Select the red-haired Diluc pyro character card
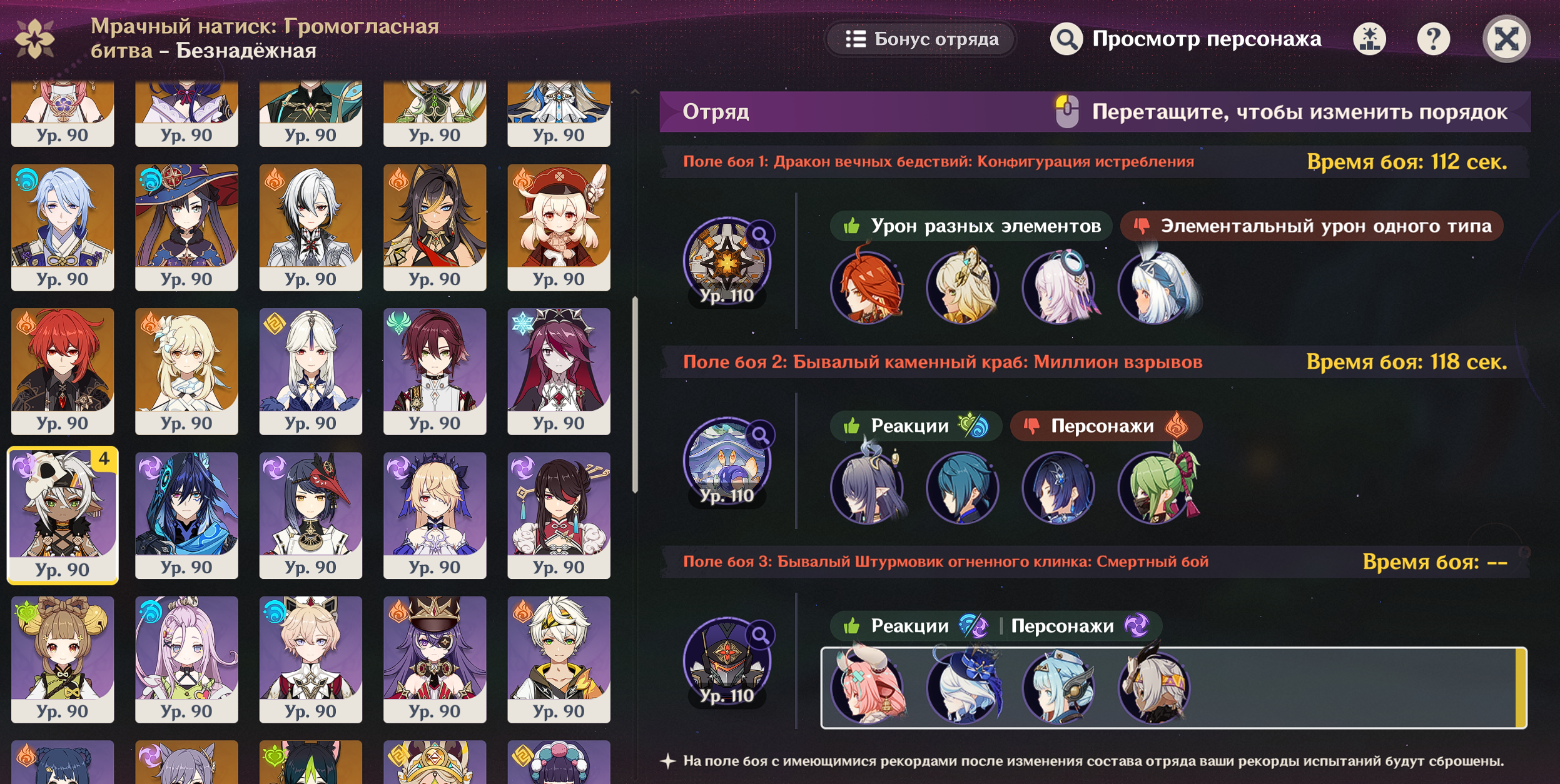Screen dimensions: 1560x784 63,371
